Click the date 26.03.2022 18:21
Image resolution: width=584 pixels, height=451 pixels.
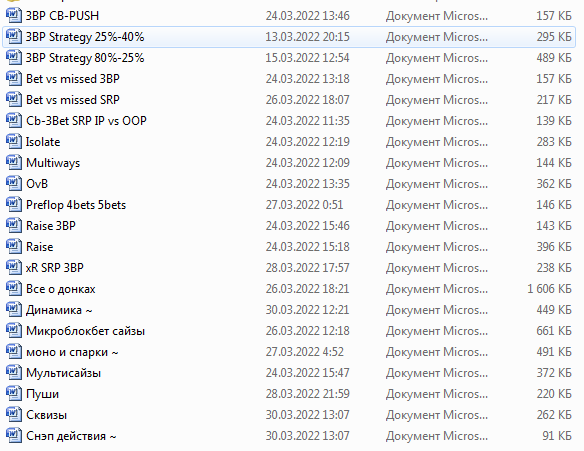tap(308, 289)
